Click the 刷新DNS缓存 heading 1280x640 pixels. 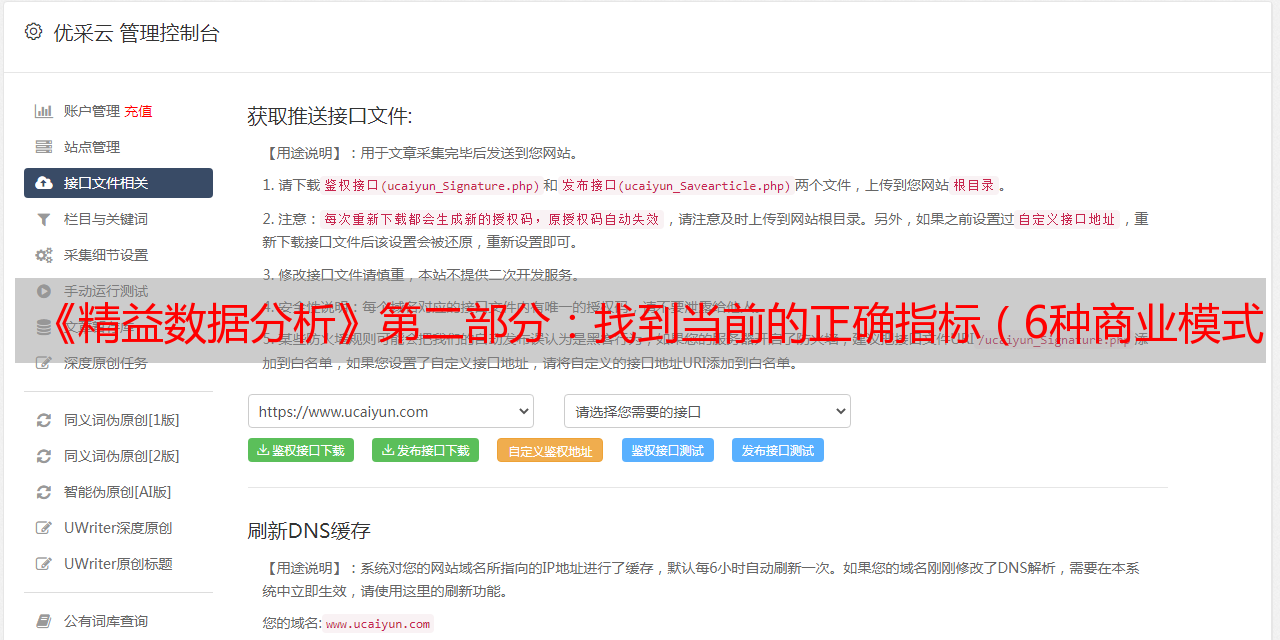[x=310, y=530]
